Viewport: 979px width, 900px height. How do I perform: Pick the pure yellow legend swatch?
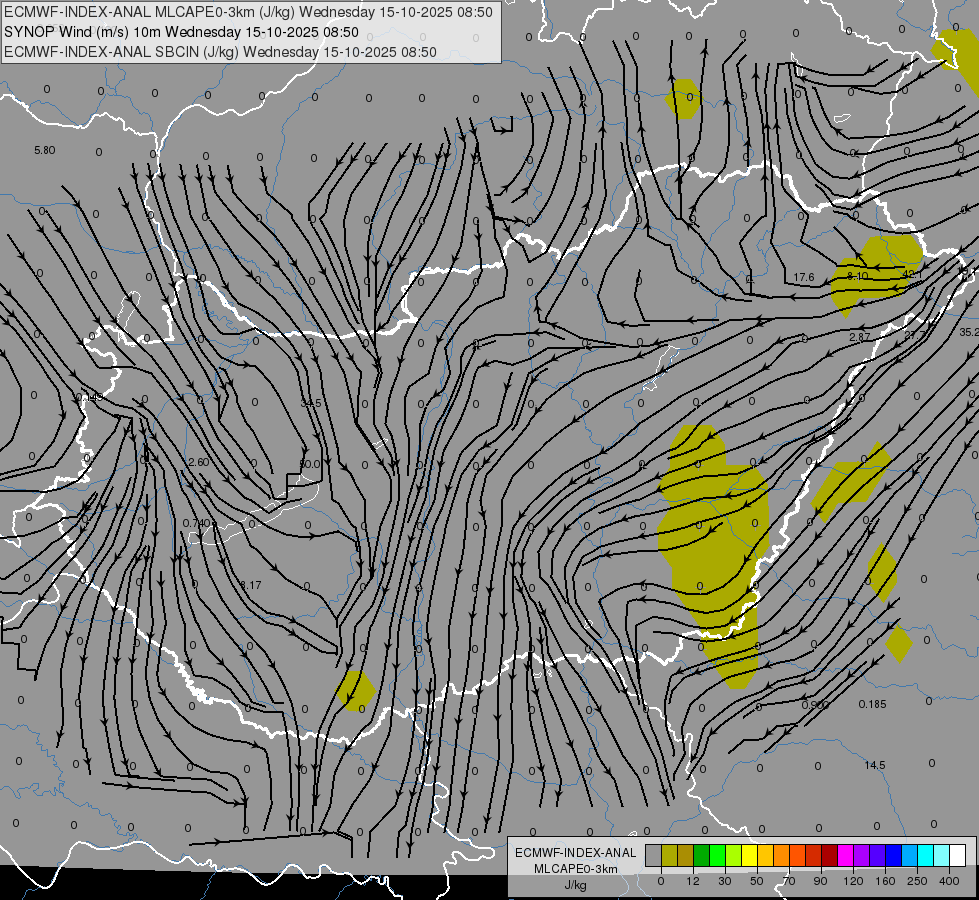[x=749, y=855]
